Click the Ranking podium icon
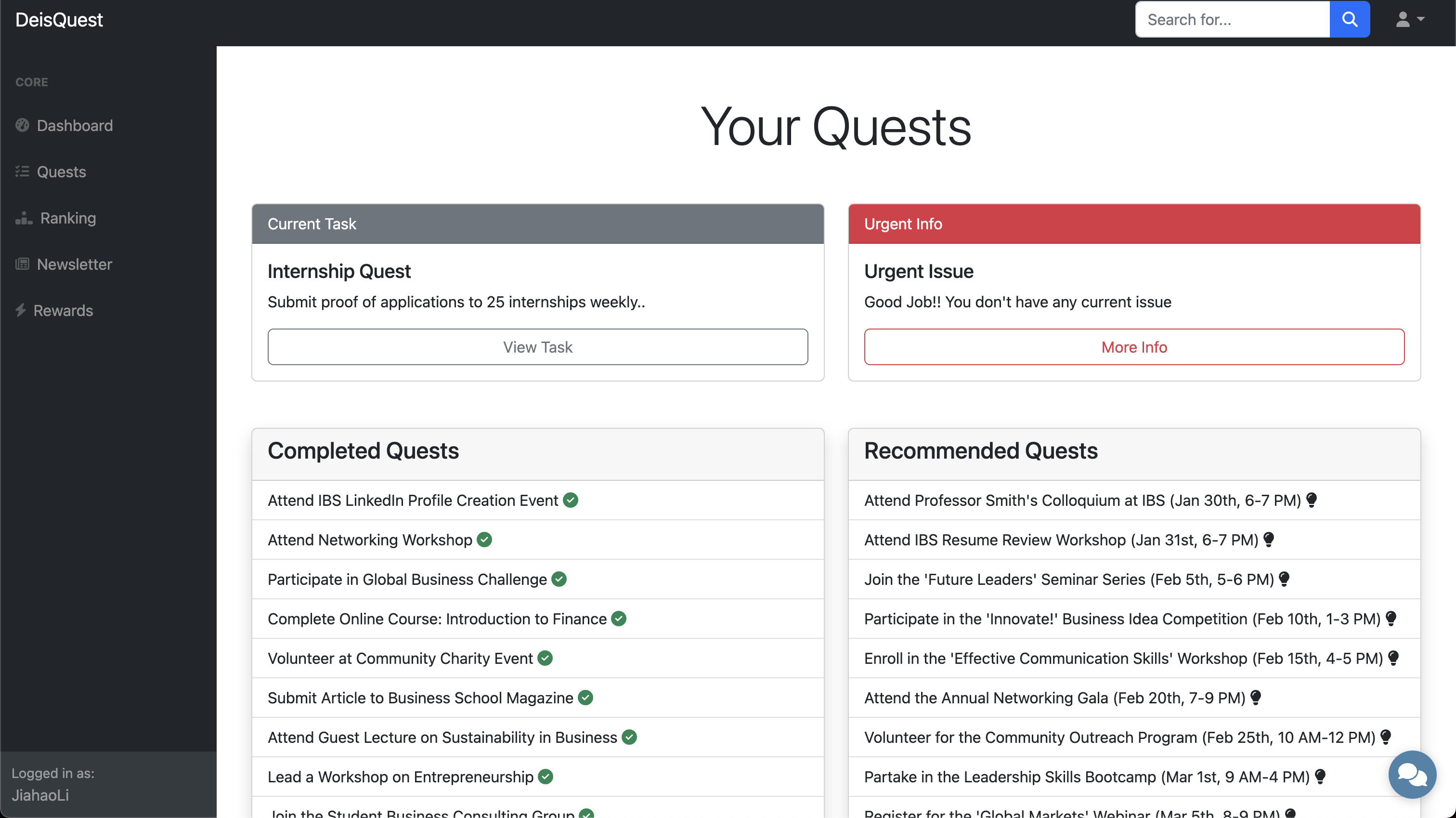This screenshot has width=1456, height=818. tap(24, 218)
